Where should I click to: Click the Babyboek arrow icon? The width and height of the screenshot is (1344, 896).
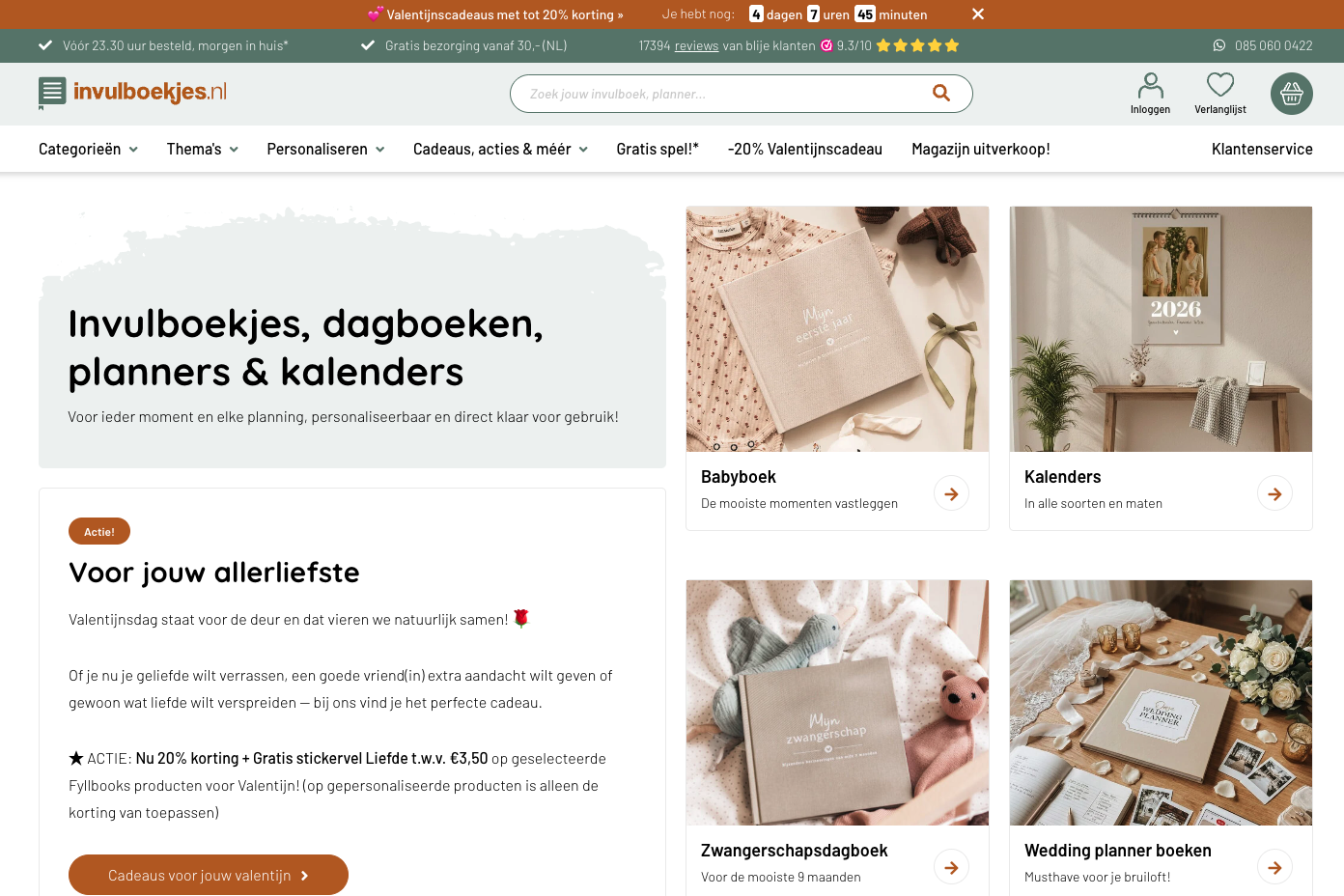coord(951,493)
